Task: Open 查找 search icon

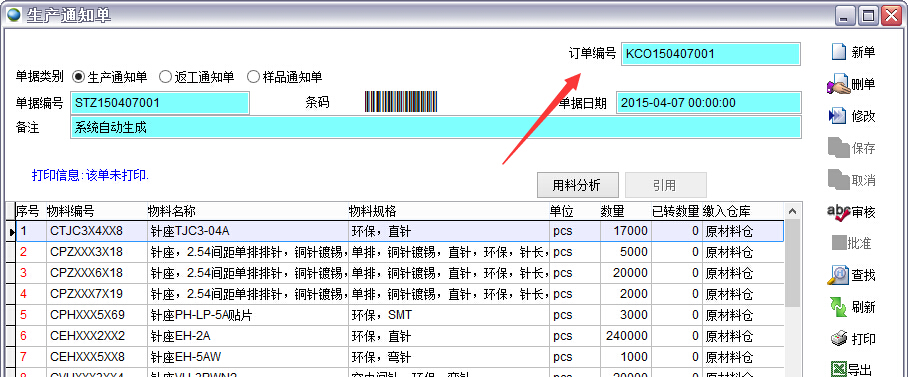Action: pyautogui.click(x=838, y=275)
